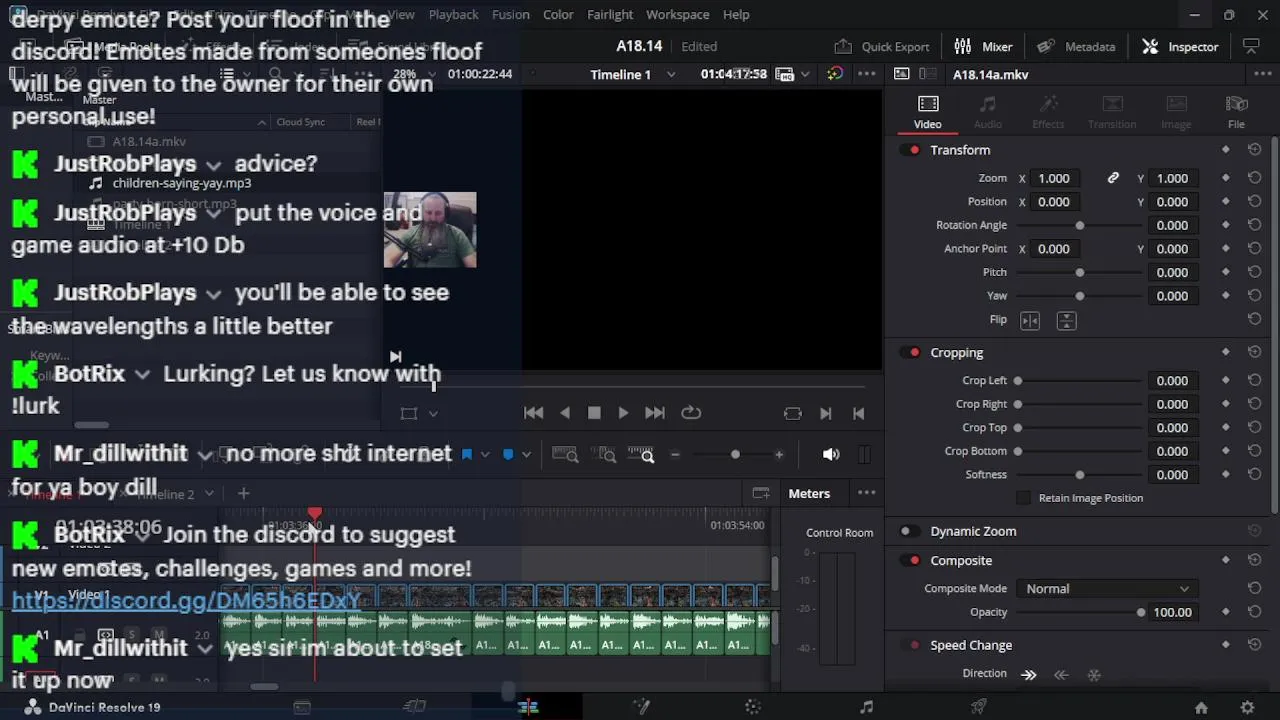Open the Playback menu
Viewport: 1280px width, 720px height.
coord(453,14)
